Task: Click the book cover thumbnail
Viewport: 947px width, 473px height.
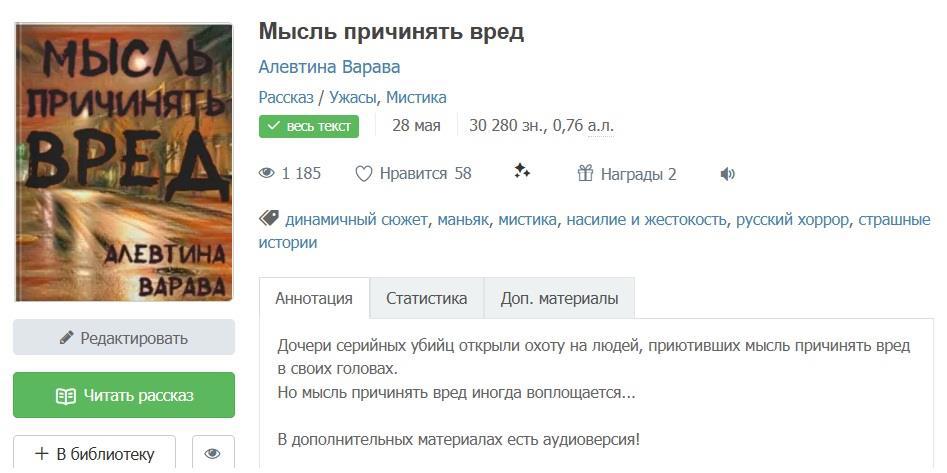Action: (x=124, y=162)
